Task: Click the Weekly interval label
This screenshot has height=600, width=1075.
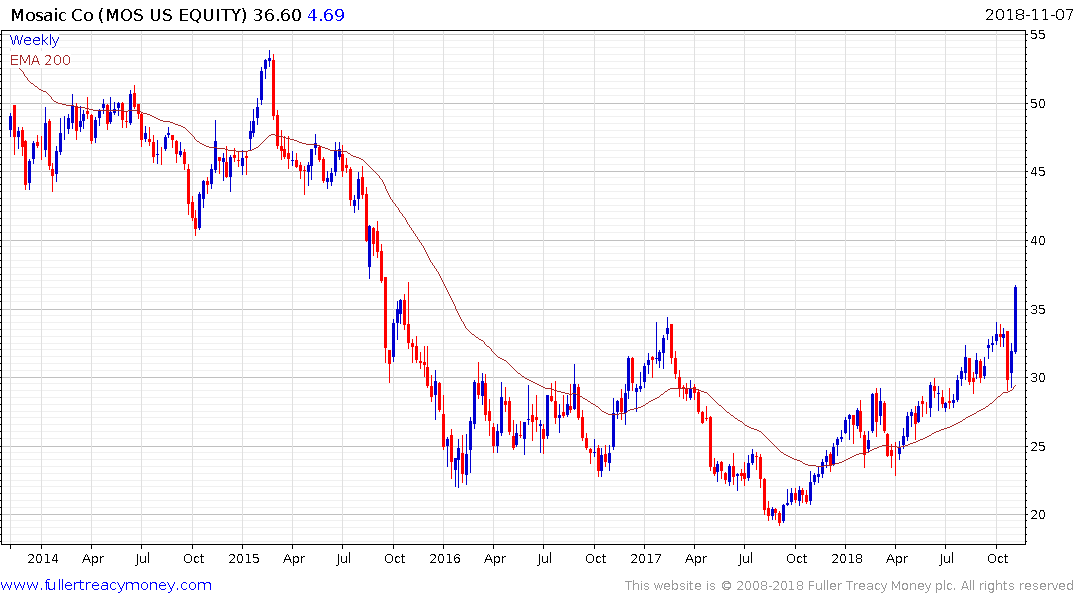Action: pyautogui.click(x=34, y=40)
